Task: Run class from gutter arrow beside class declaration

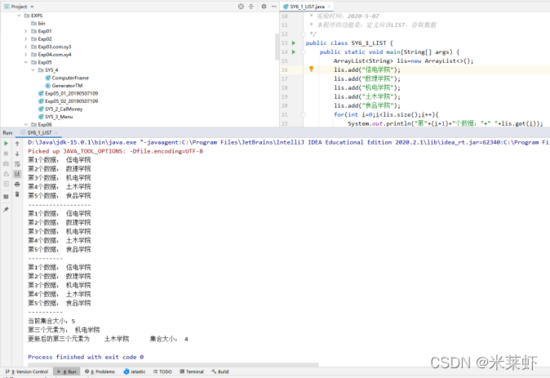Action: (x=294, y=43)
